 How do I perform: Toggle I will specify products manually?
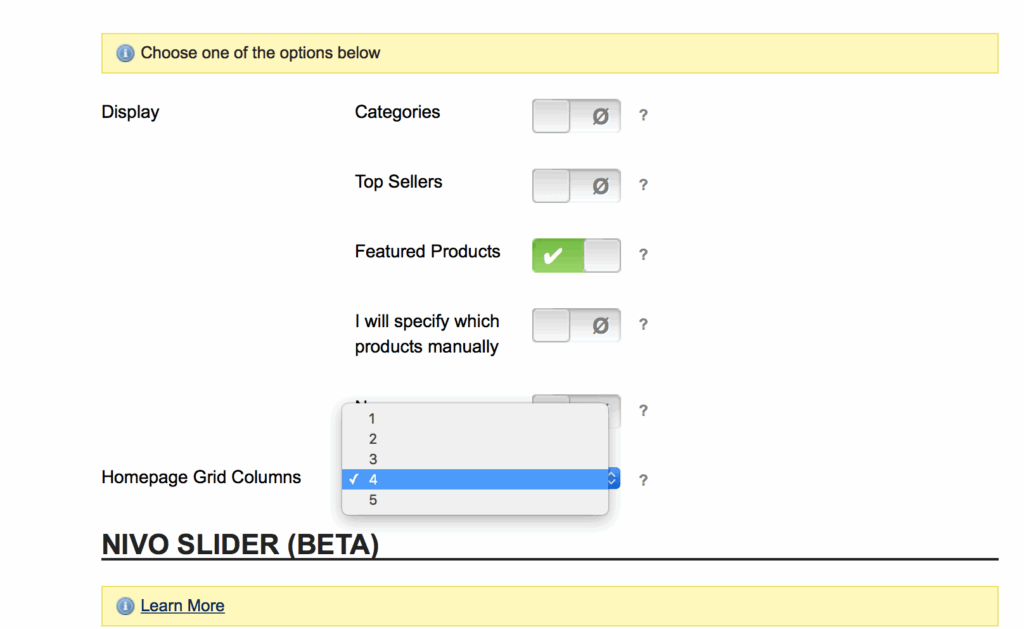(x=576, y=326)
